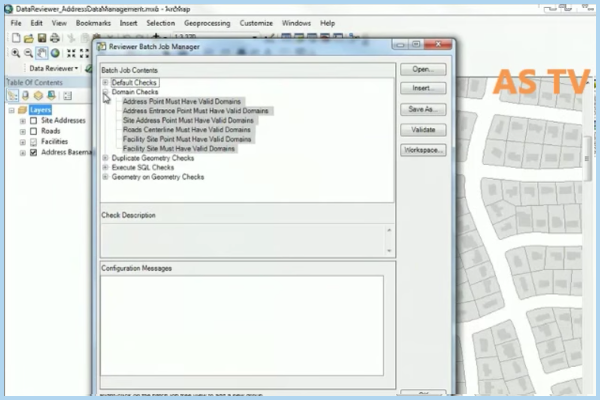Viewport: 600px width, 400px height.
Task: Select Roads Centerline Must Have Valid Domains
Action: (186, 129)
